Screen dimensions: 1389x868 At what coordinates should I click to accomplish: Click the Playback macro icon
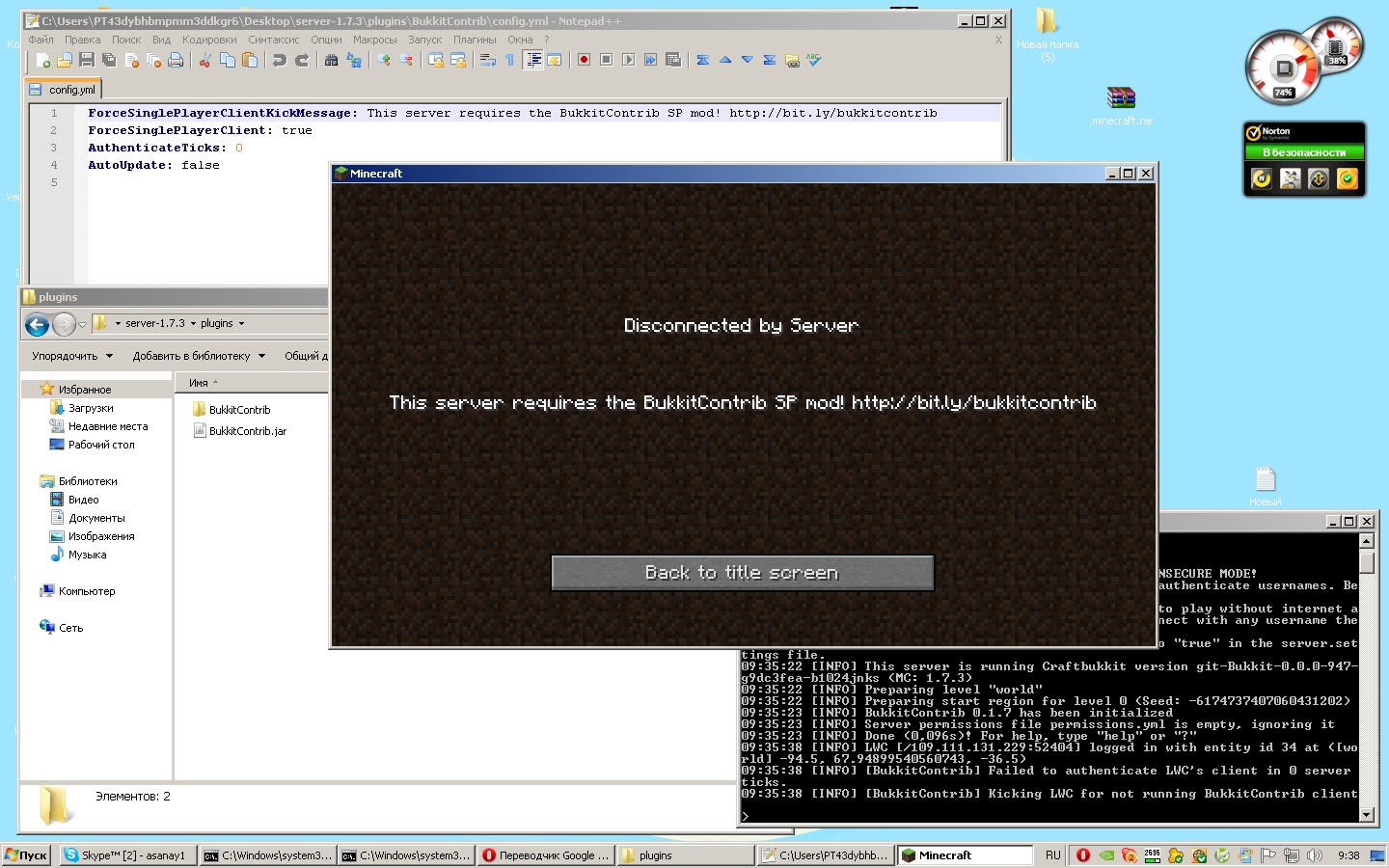628,60
